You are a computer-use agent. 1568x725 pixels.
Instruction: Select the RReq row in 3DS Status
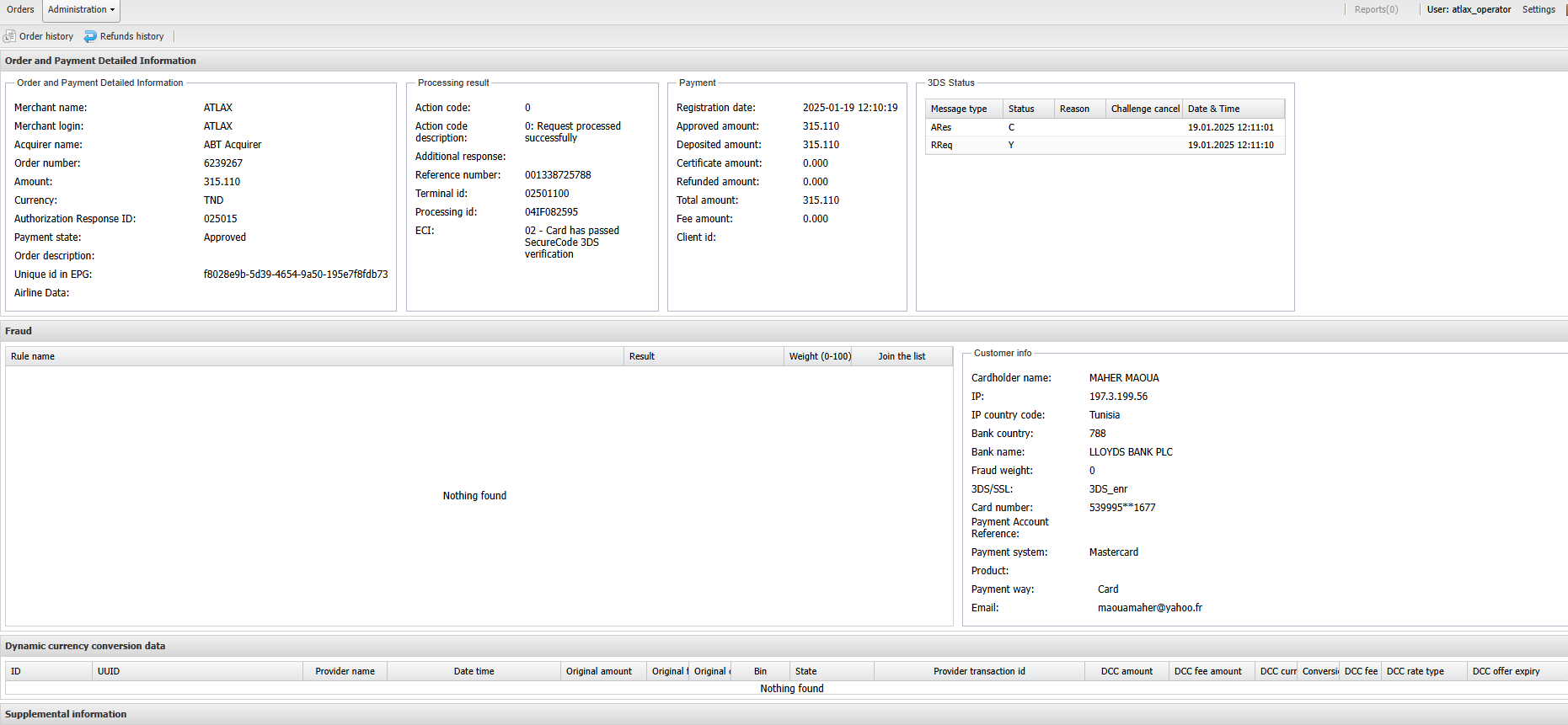tap(941, 145)
